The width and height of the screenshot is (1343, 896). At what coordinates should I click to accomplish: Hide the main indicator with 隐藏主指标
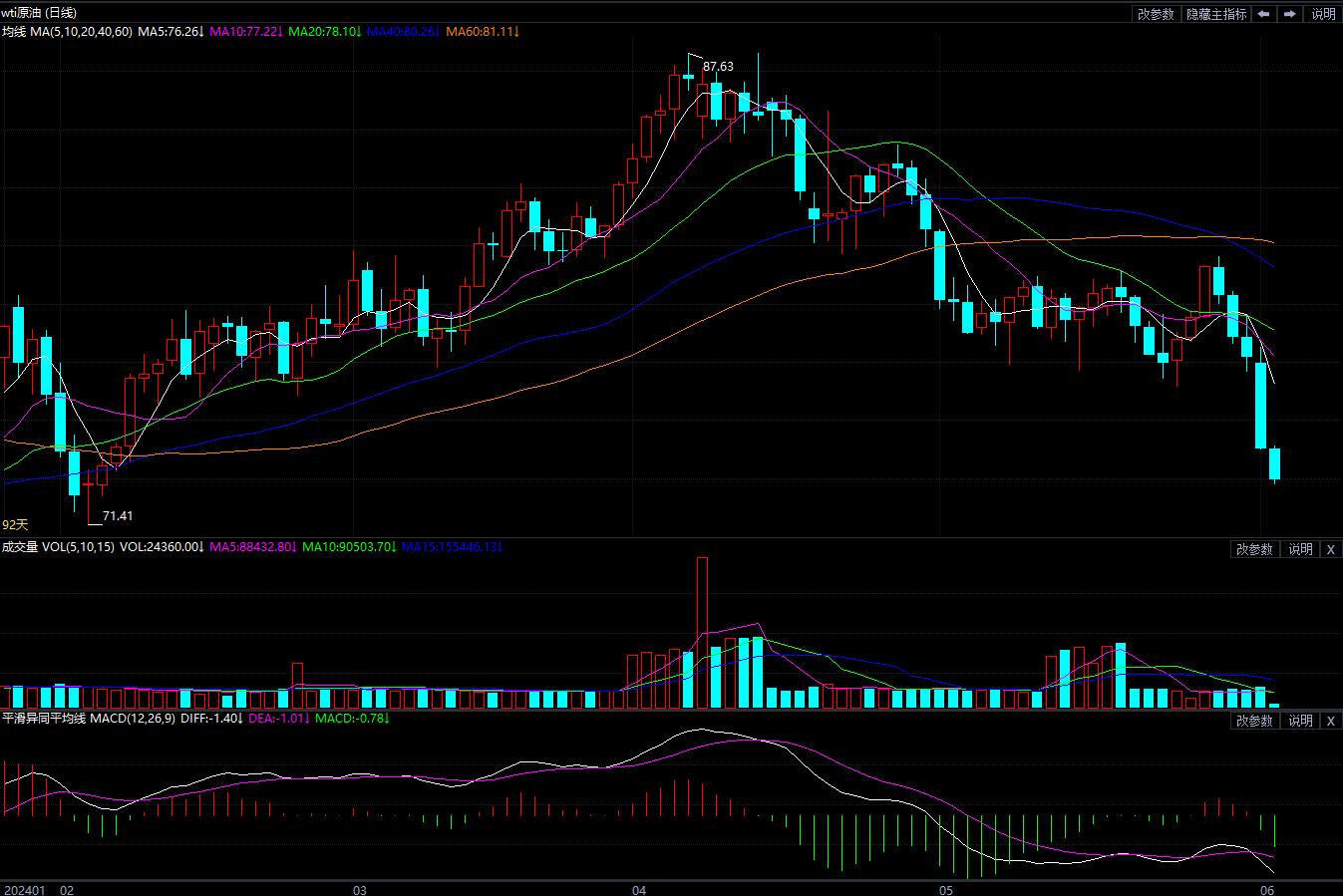1216,14
